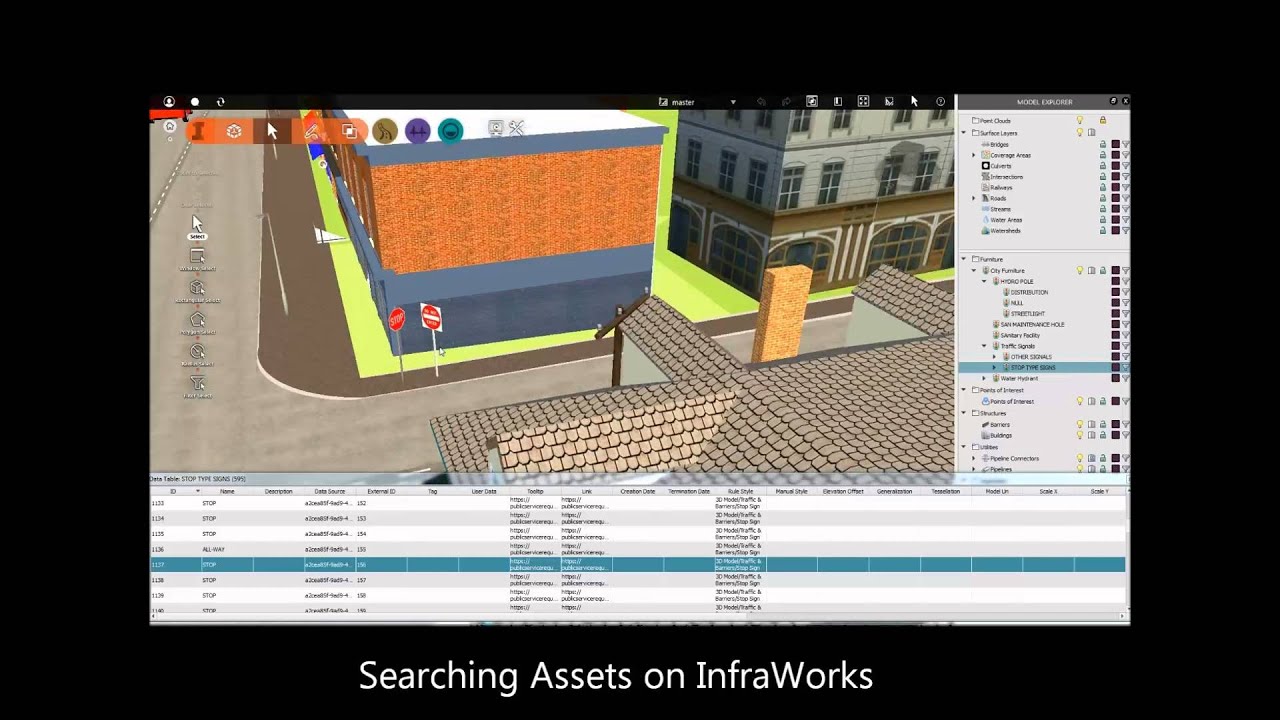Choose the Window Select tool
This screenshot has width=1280, height=720.
197,259
